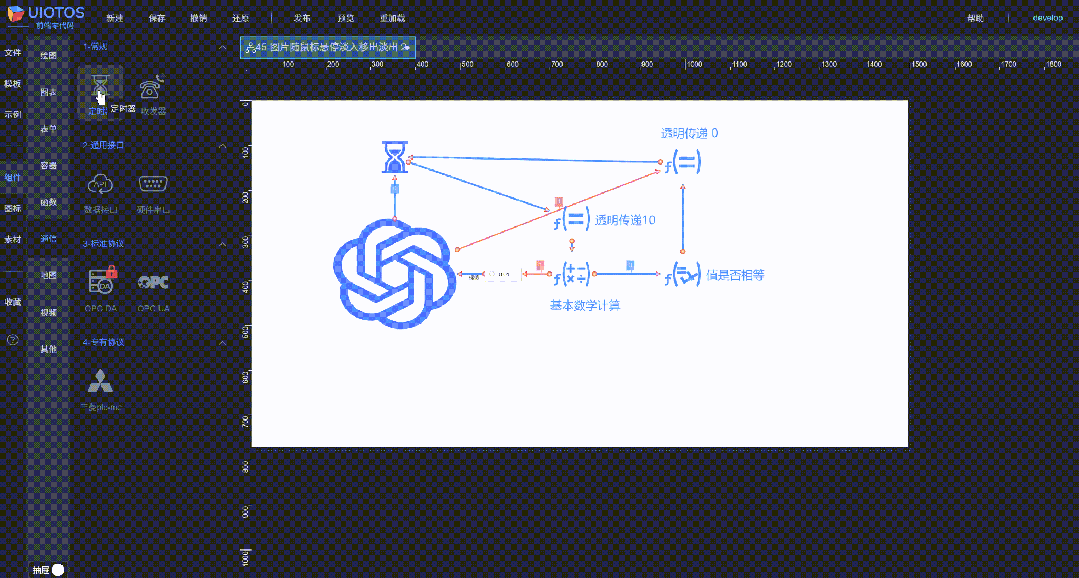Open the 容器 component category
Screen dimensions: 1079x578
click(48, 165)
